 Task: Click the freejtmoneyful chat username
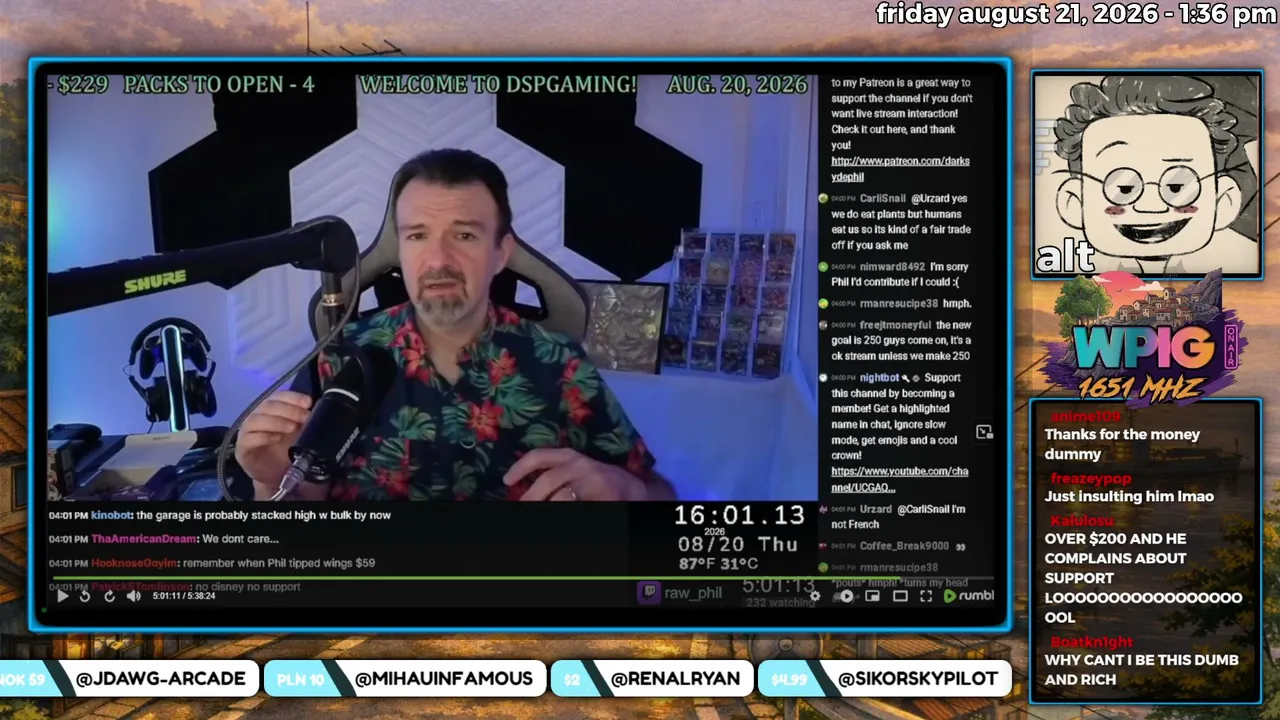pos(895,325)
